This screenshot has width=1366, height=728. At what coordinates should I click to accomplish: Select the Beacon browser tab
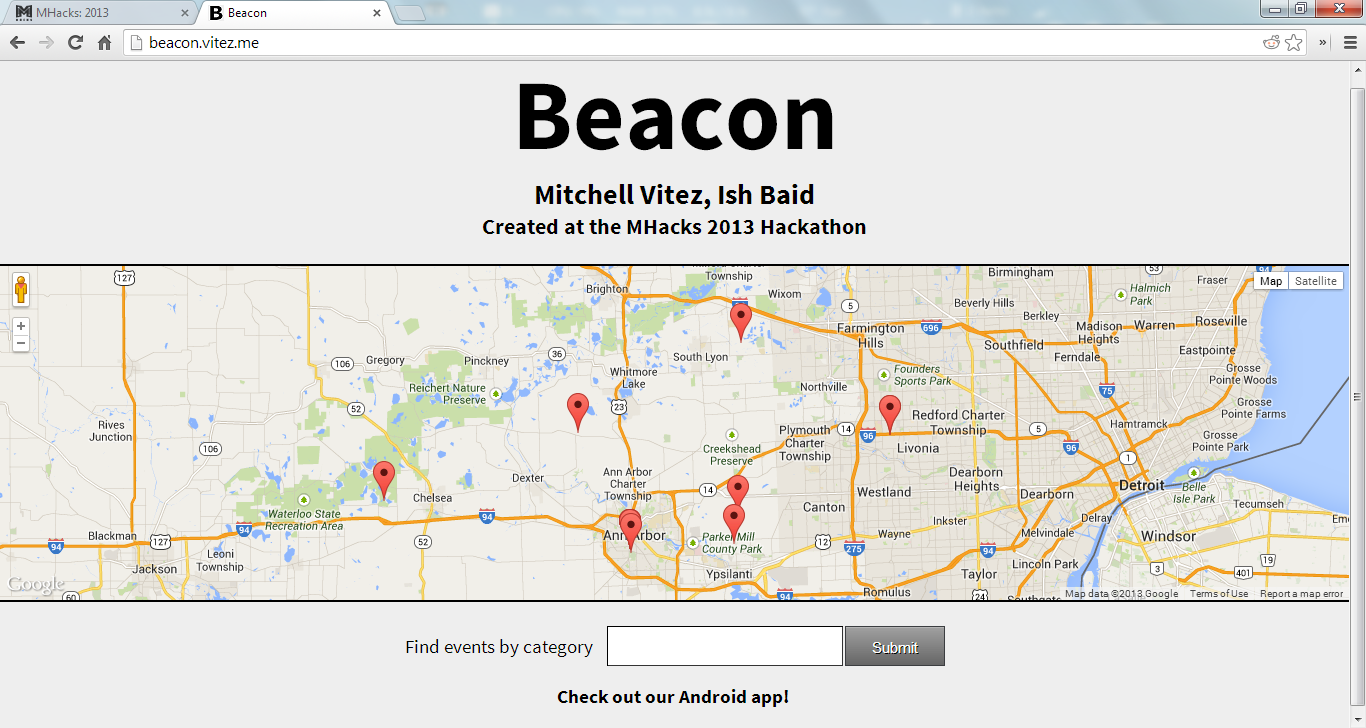293,13
